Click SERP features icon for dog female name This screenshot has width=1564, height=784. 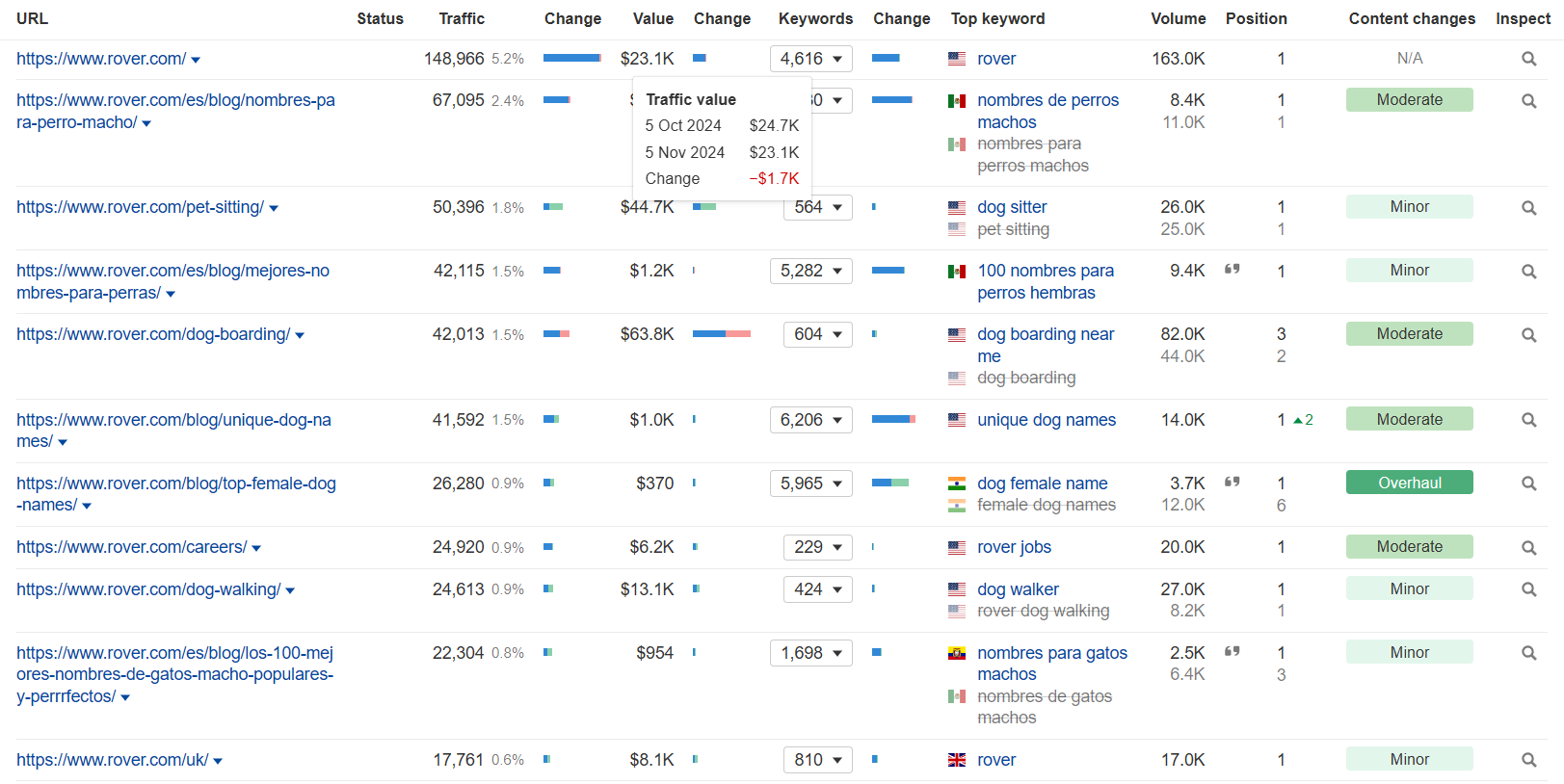pyautogui.click(x=1232, y=483)
